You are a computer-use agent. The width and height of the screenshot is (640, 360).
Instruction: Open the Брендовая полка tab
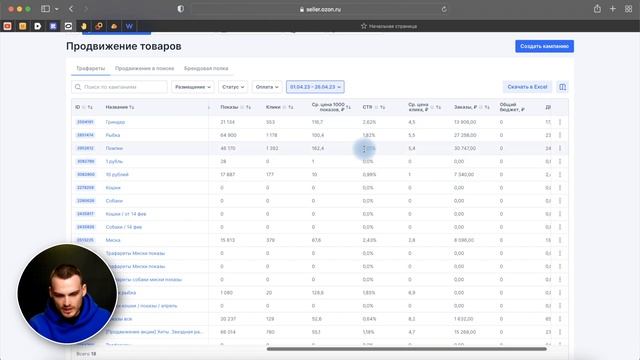(206, 68)
